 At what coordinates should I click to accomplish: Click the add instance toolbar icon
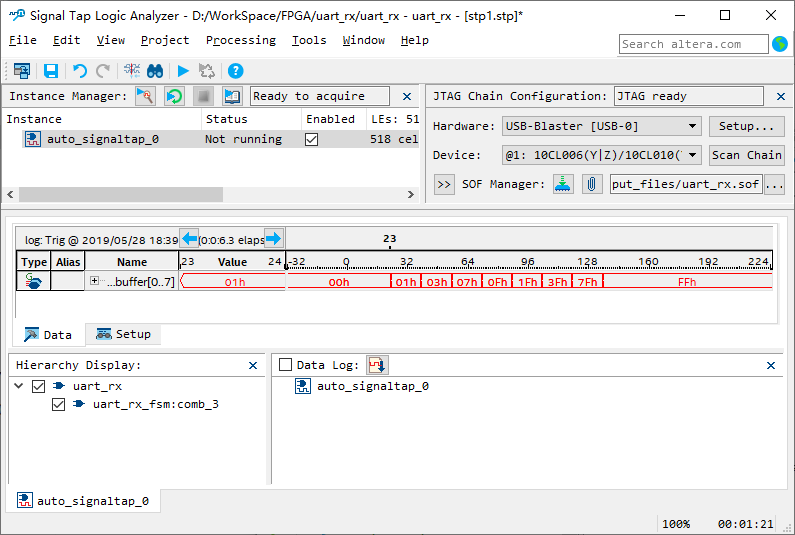[x=22, y=71]
